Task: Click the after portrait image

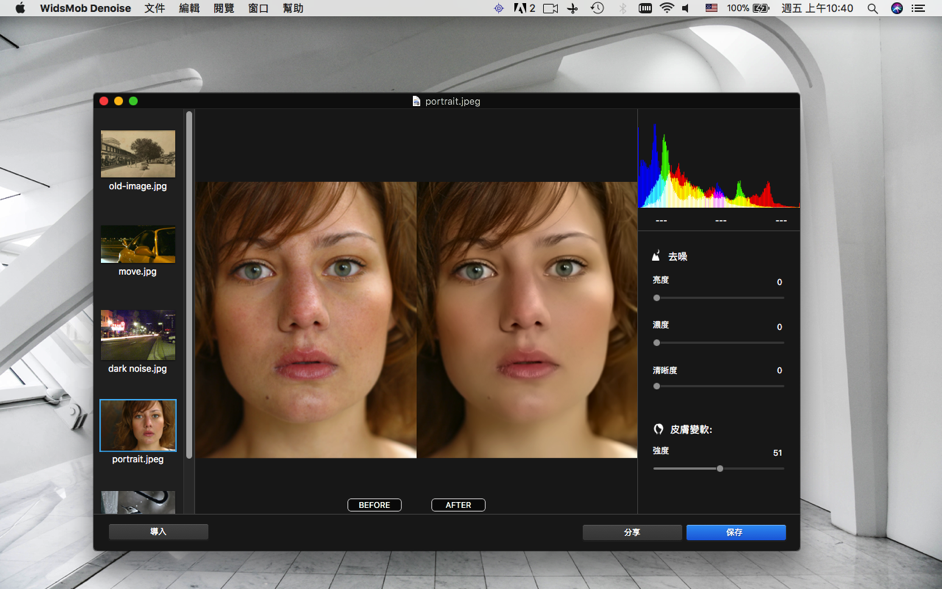Action: [527, 320]
